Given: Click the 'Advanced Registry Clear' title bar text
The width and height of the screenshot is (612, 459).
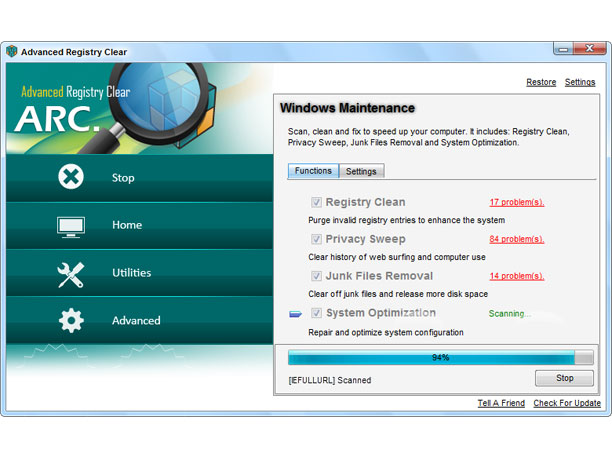Looking at the screenshot, I should point(74,52).
